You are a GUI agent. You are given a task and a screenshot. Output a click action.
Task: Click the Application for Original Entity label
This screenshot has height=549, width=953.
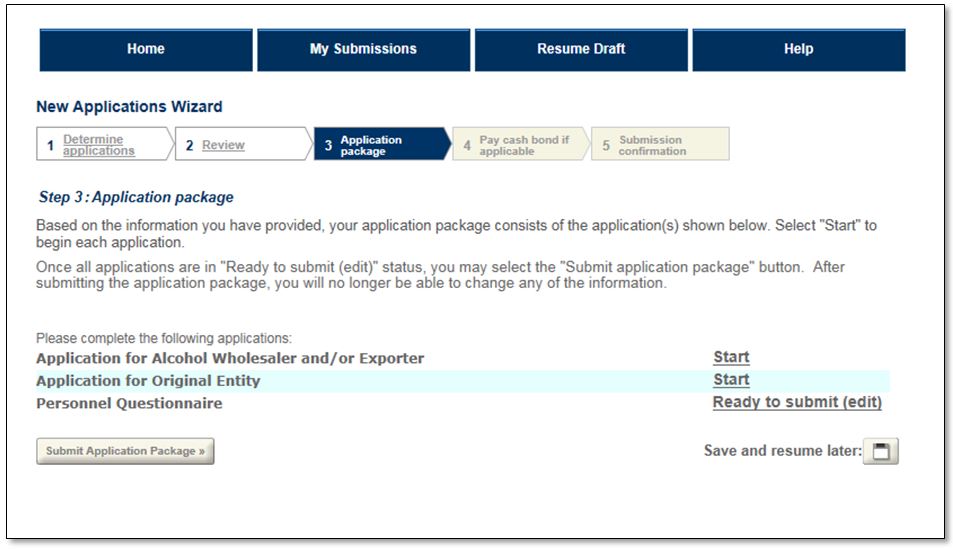pyautogui.click(x=148, y=381)
